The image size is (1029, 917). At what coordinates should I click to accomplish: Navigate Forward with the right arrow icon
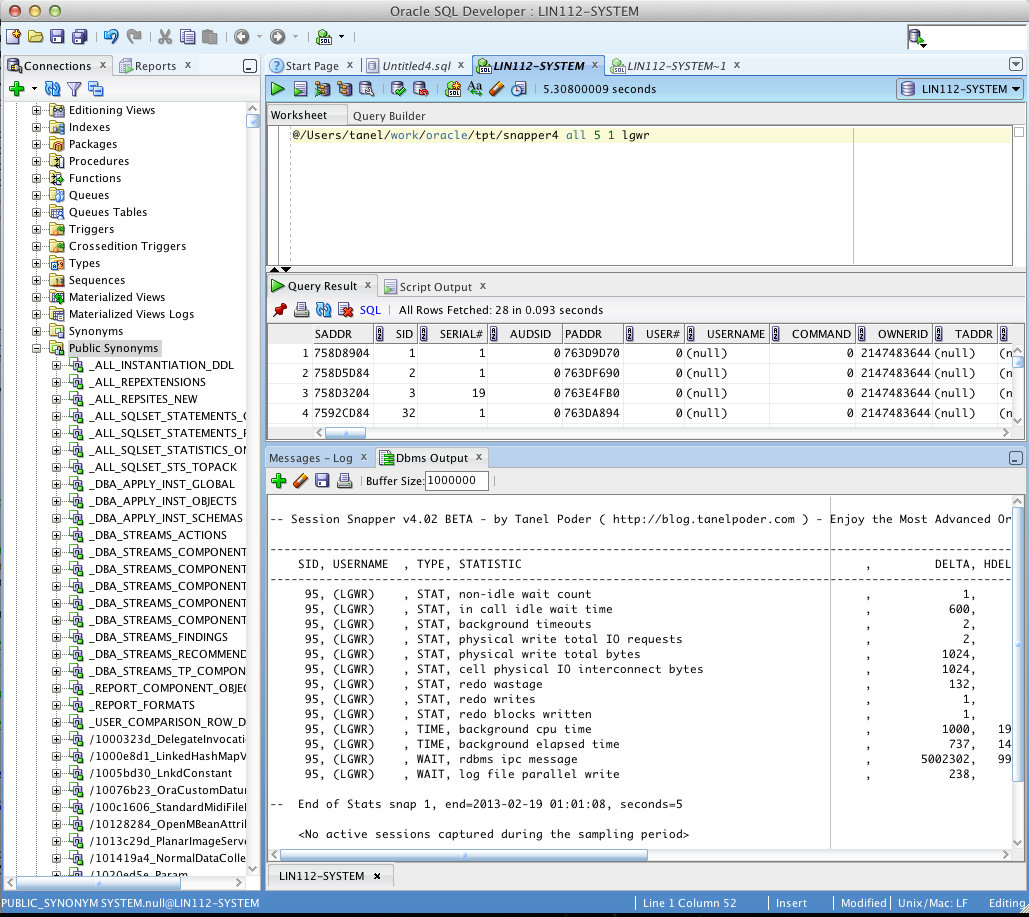(278, 37)
